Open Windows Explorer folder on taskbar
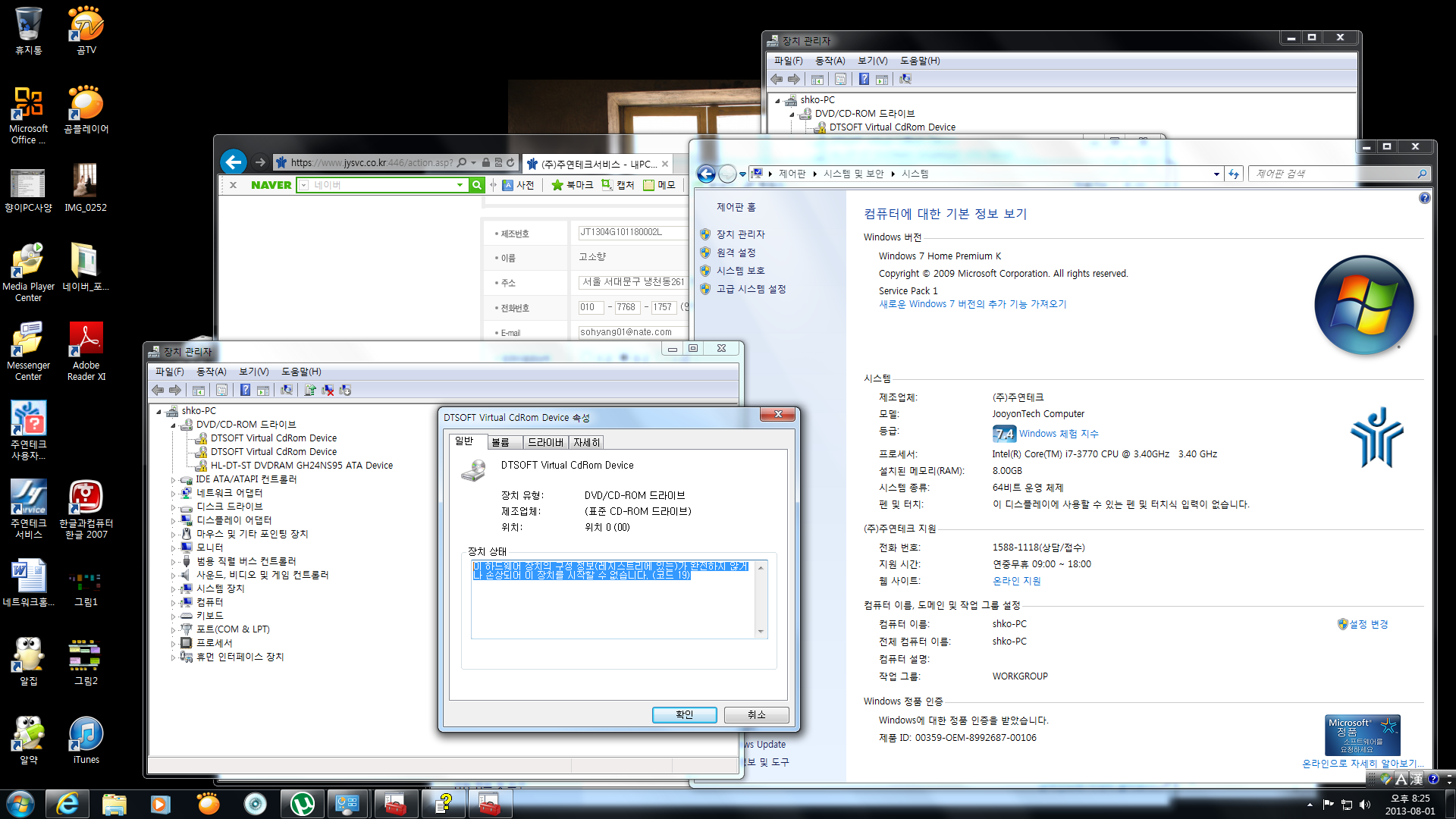 pyautogui.click(x=114, y=804)
